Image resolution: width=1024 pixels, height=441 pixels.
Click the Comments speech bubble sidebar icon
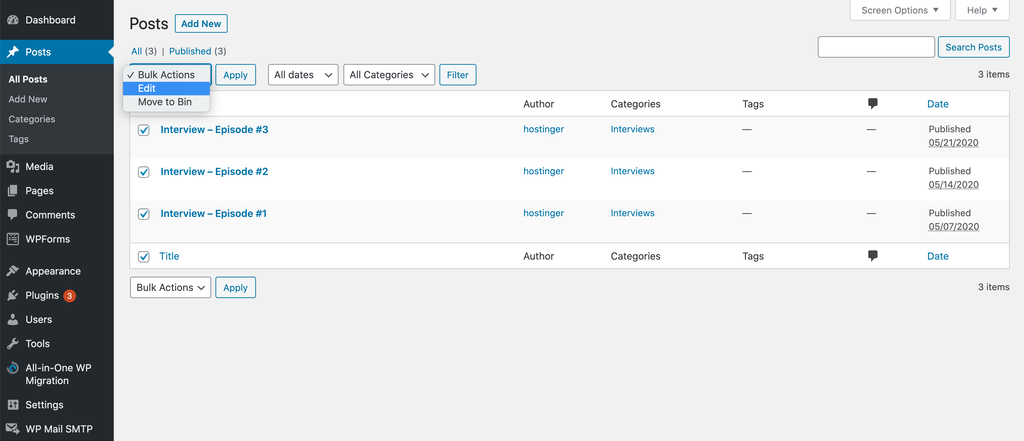pyautogui.click(x=12, y=215)
